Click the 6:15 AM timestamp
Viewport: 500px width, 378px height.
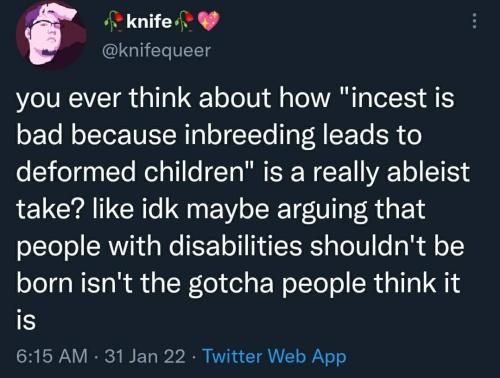(52, 356)
